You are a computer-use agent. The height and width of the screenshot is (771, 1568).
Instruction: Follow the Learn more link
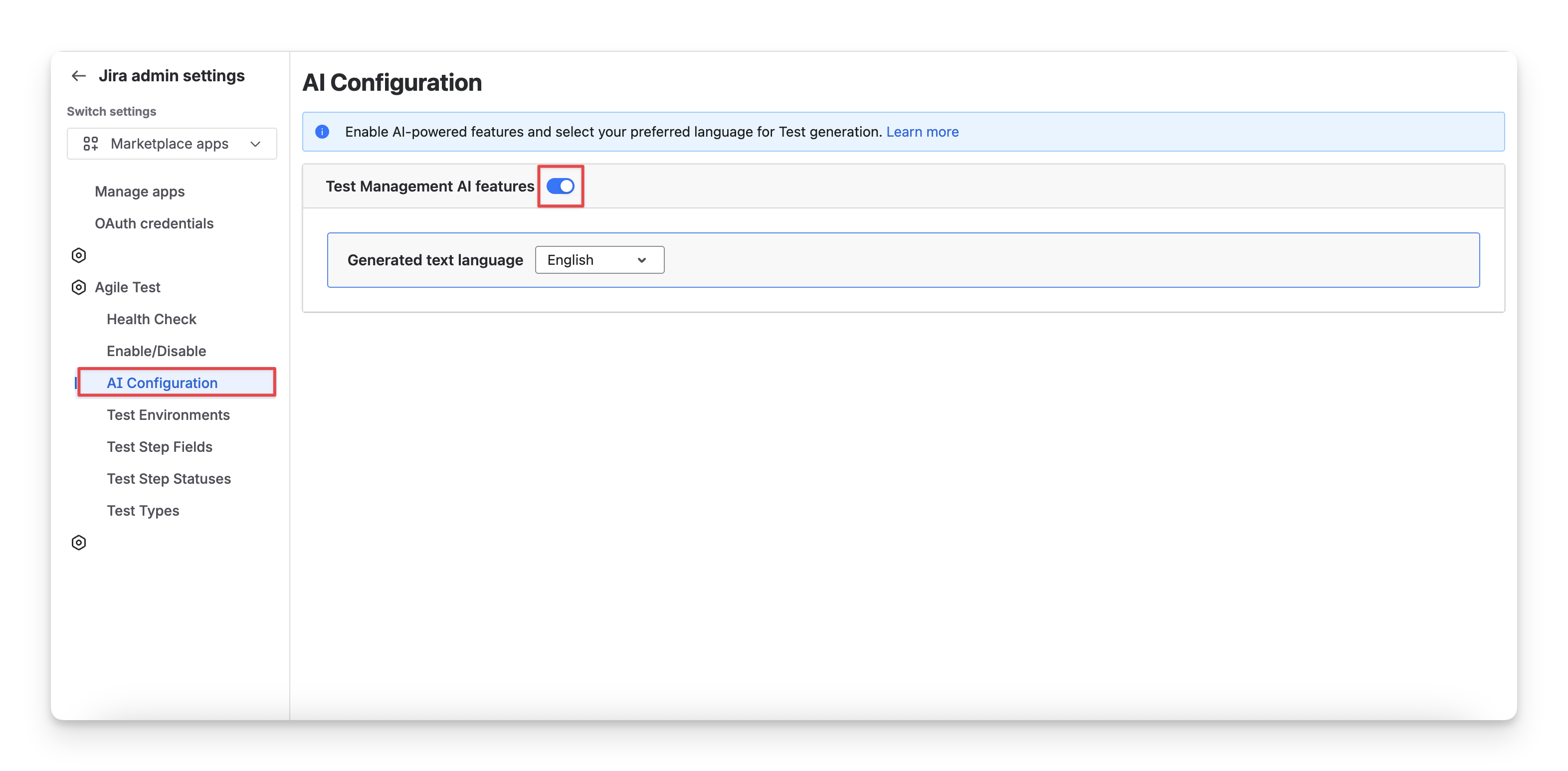coord(922,132)
